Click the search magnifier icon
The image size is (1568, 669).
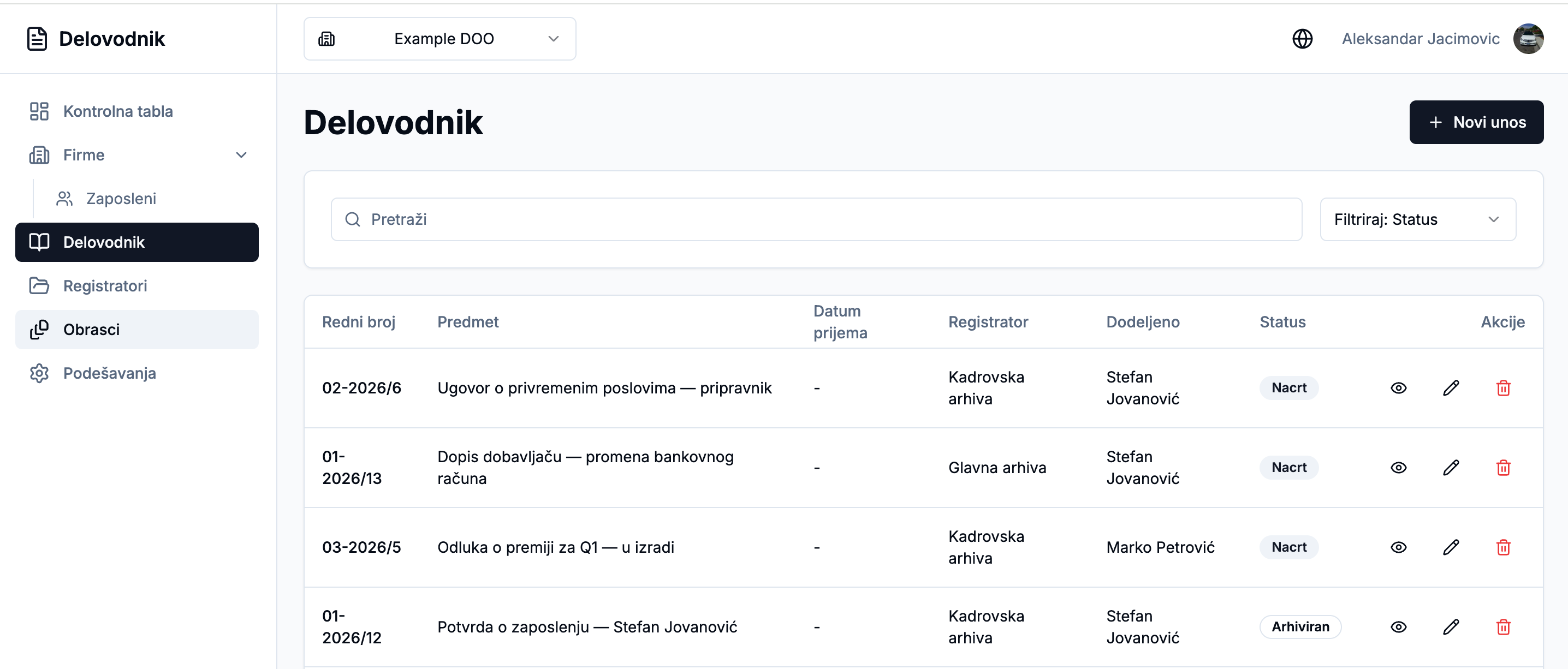353,219
